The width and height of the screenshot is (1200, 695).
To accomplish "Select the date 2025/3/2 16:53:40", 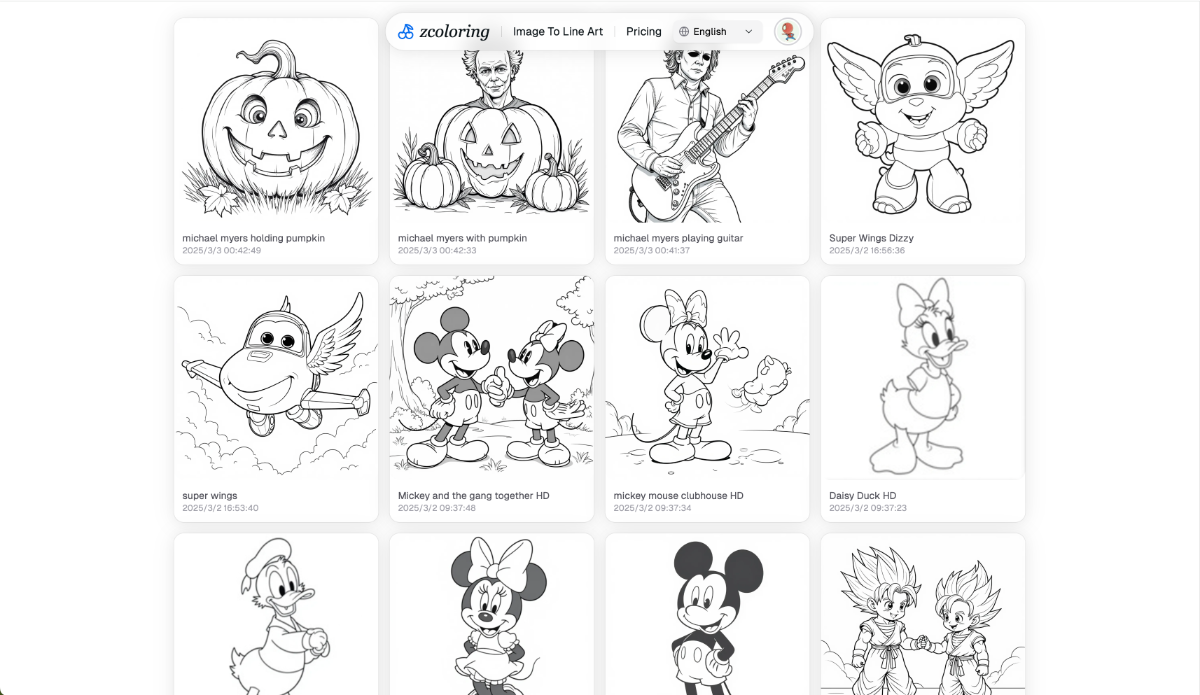I will point(220,508).
